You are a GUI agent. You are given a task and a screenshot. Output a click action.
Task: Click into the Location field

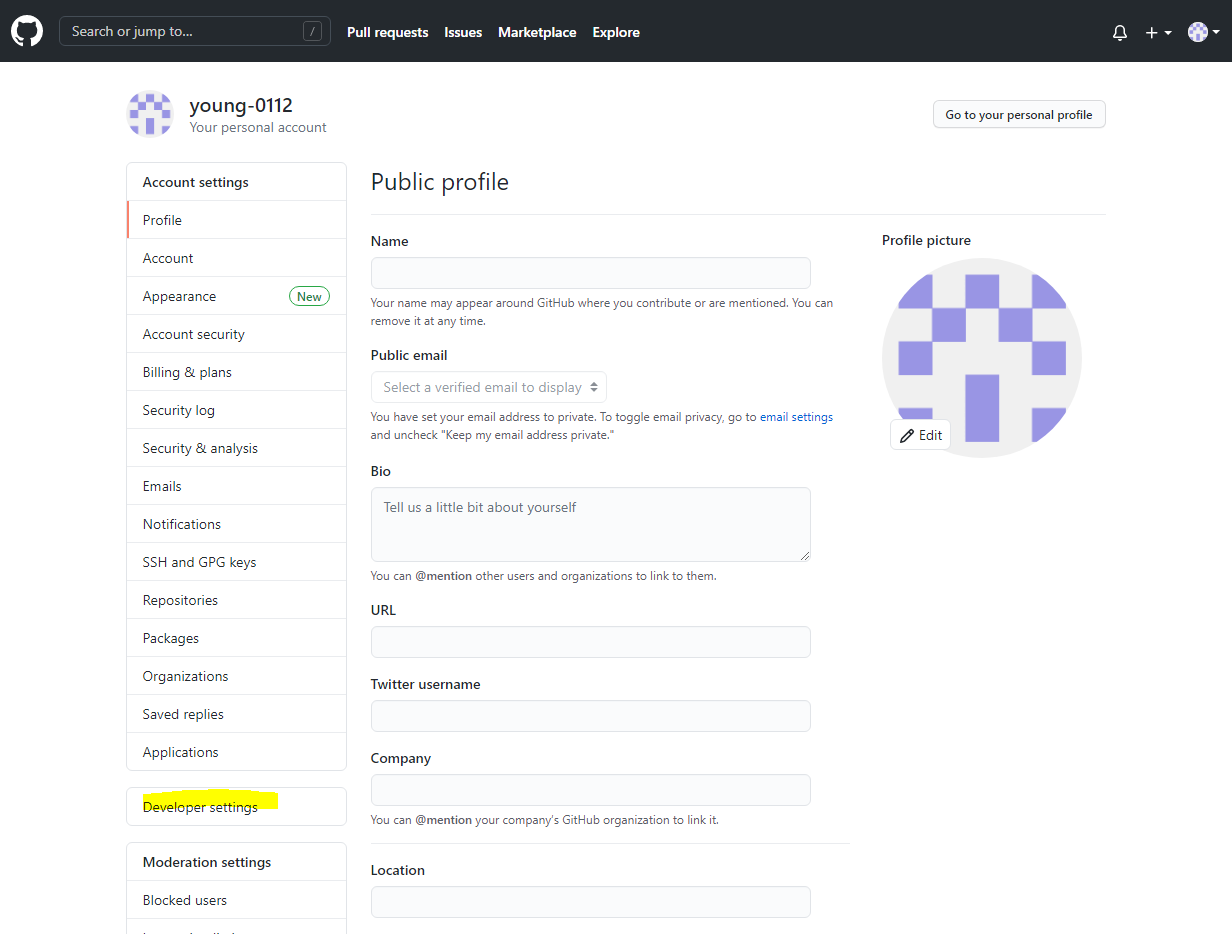click(590, 902)
